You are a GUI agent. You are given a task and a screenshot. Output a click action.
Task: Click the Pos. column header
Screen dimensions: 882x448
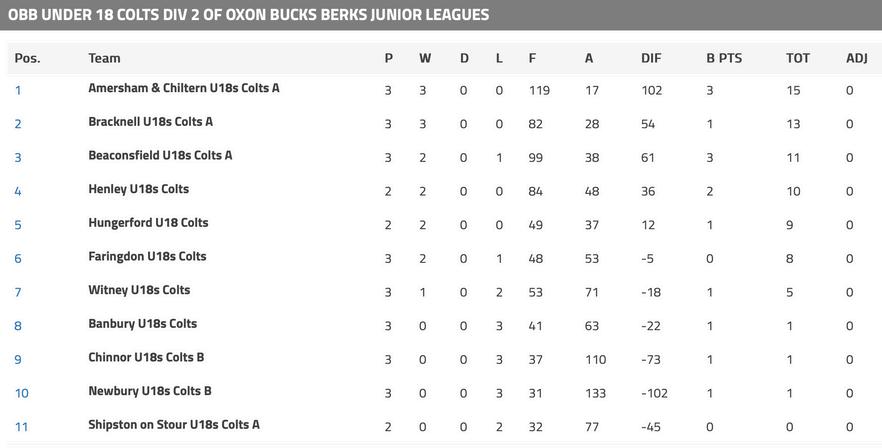tap(27, 58)
